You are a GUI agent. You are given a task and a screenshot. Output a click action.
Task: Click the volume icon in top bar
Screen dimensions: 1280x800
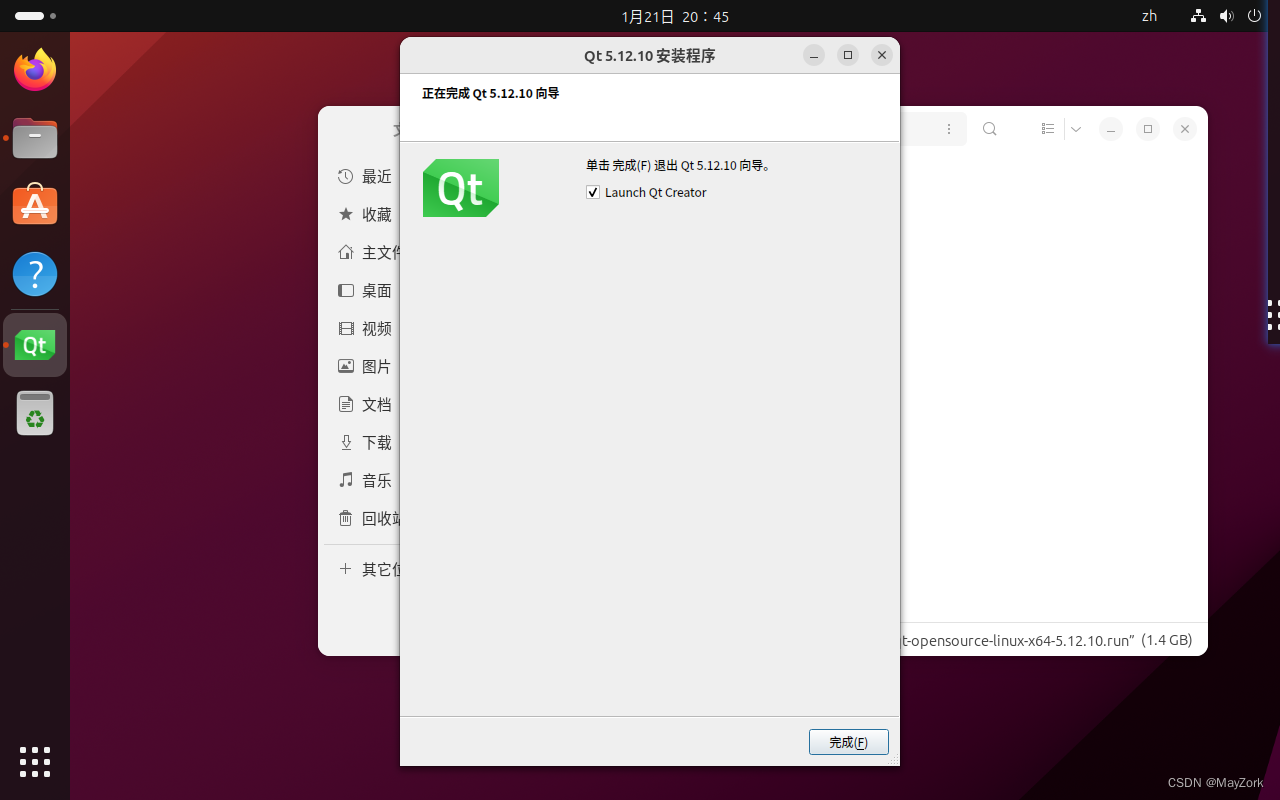coord(1227,16)
